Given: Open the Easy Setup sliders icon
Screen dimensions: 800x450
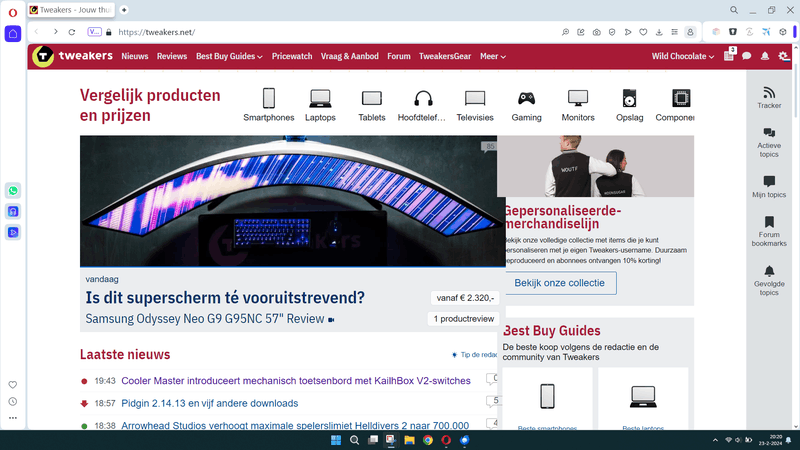Looking at the screenshot, I should [x=674, y=32].
